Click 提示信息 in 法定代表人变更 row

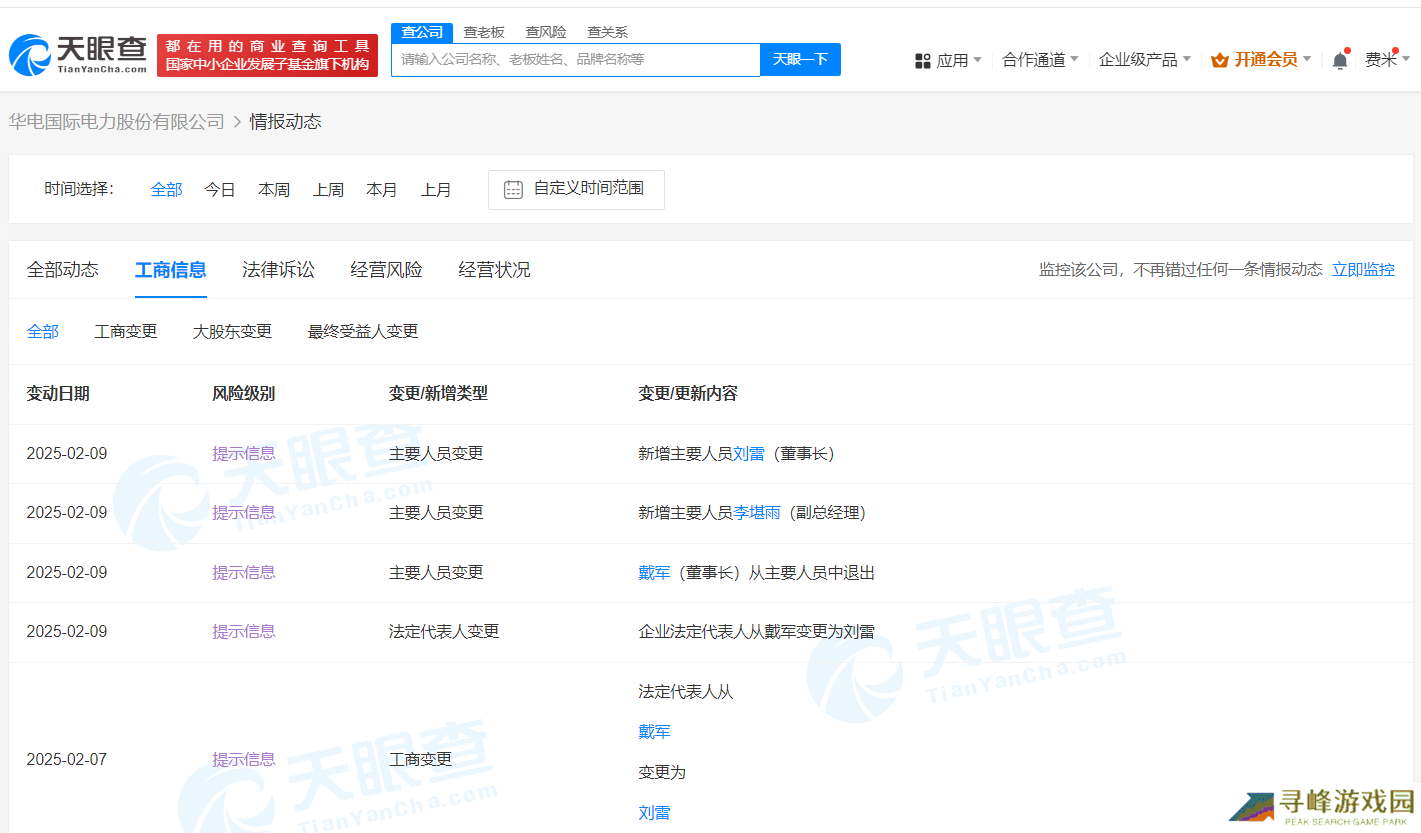(244, 631)
